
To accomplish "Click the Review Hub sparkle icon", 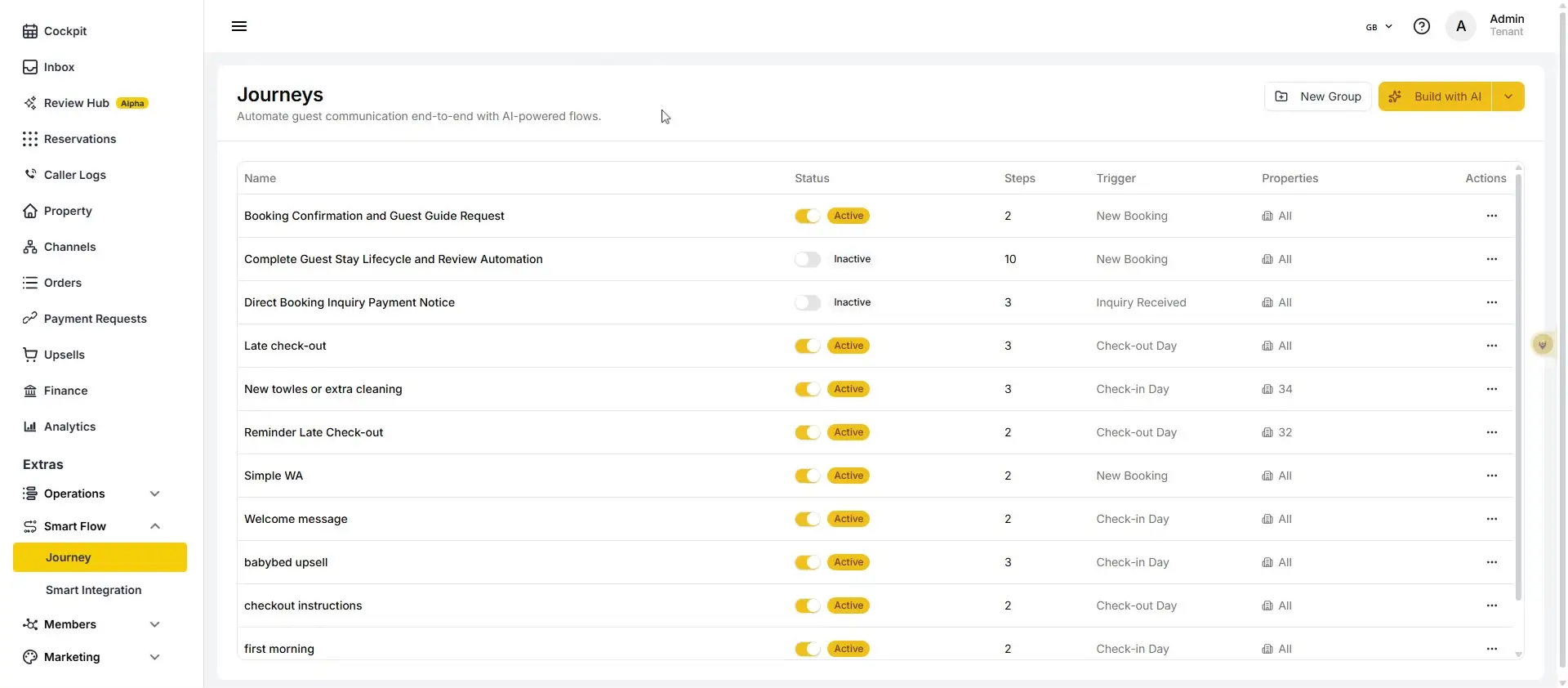I will 30,103.
